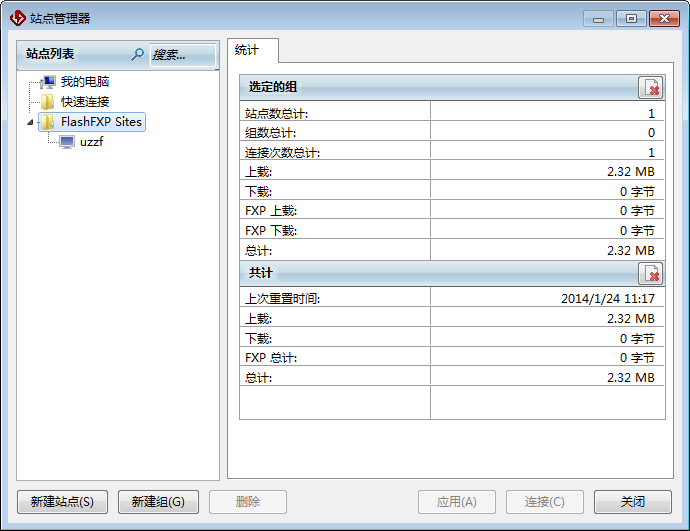Click the FXP 总计 row label
The width and height of the screenshot is (690, 531).
click(271, 358)
